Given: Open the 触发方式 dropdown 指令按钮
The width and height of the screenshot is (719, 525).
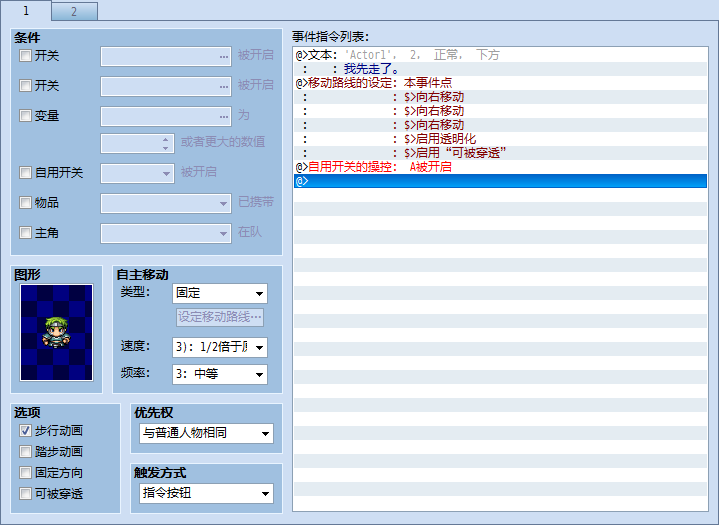Looking at the screenshot, I should click(x=206, y=494).
